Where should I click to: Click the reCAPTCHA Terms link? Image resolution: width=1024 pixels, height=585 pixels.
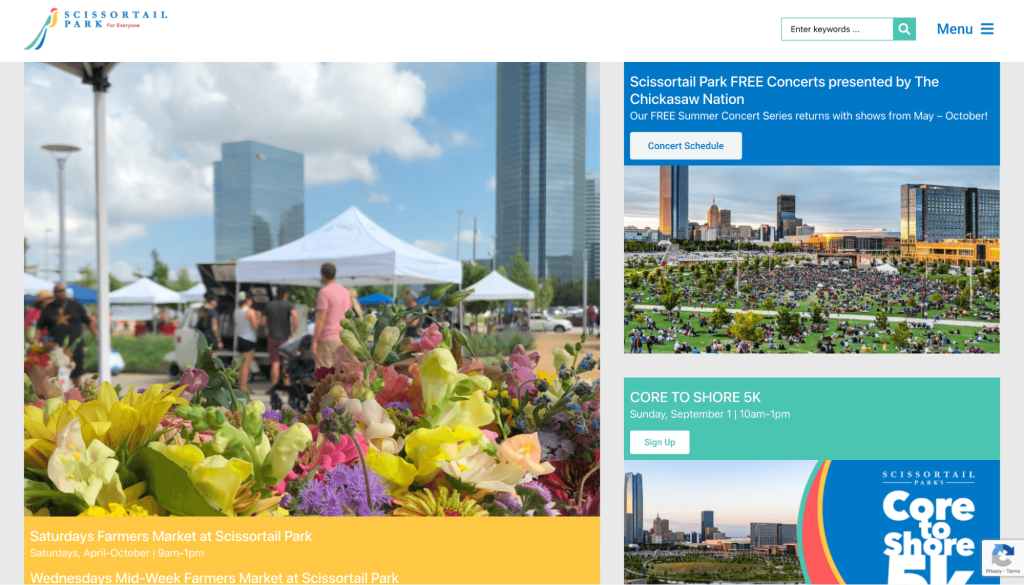(1013, 571)
